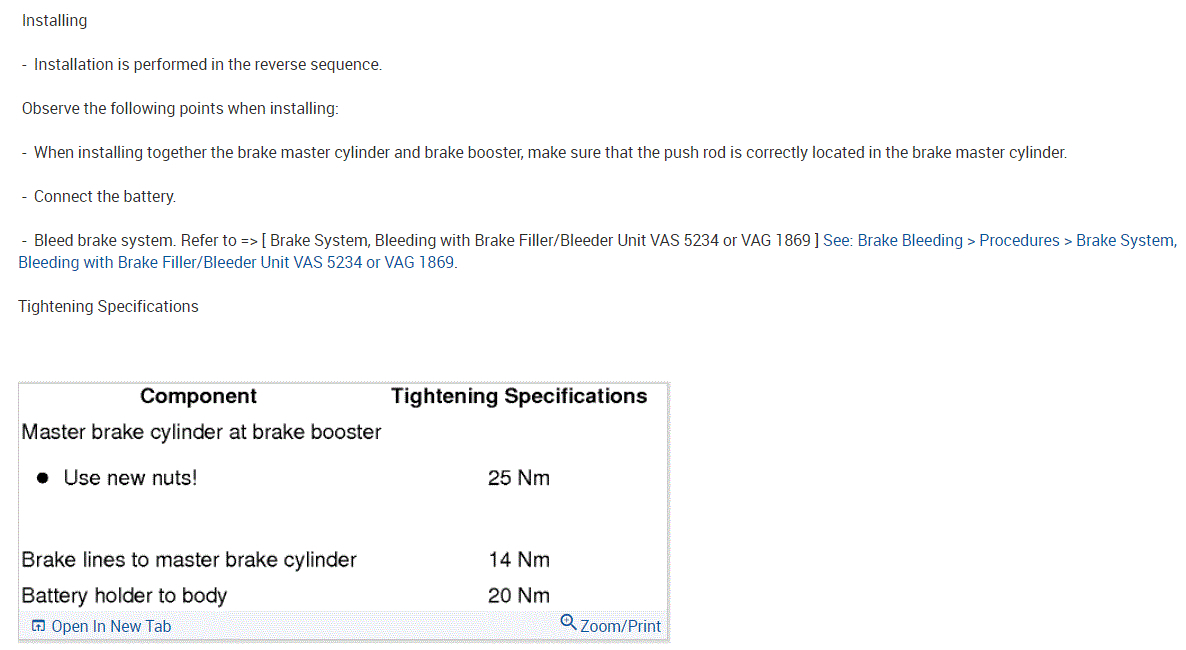Click the 'Battery holder to body' row
Screen dimensions: 1186x650
click(124, 596)
